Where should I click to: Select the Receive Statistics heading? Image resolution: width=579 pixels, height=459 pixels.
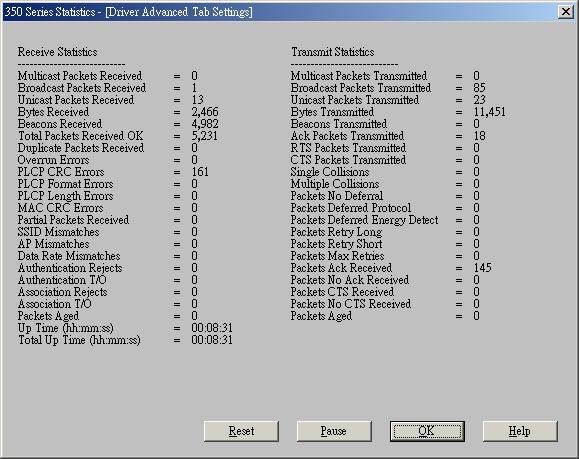[x=57, y=52]
